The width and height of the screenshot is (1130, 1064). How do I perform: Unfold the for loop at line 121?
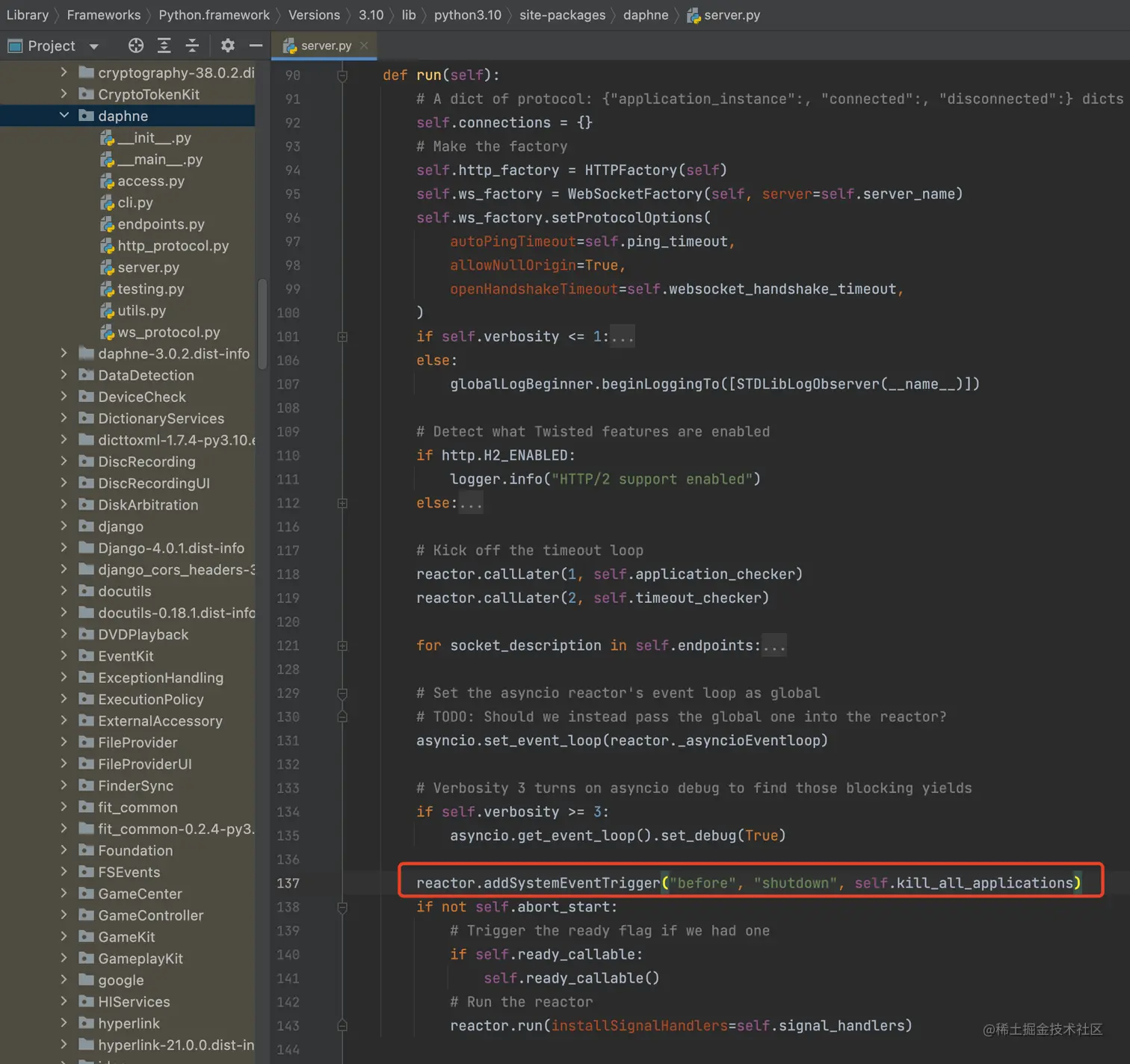(342, 646)
